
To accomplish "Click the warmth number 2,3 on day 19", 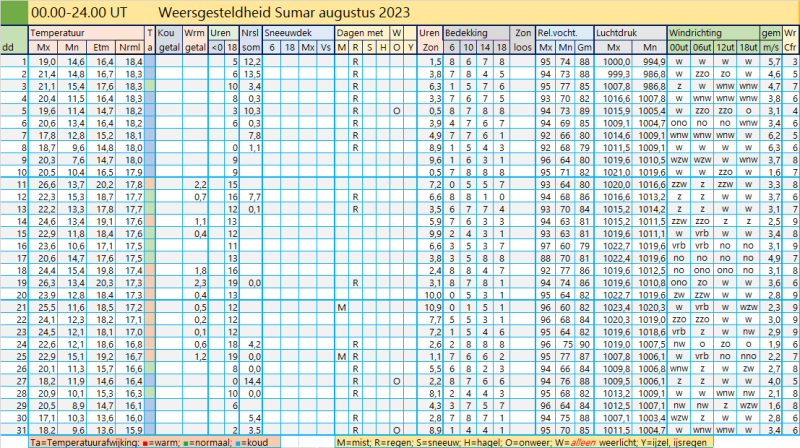I will click(200, 283).
